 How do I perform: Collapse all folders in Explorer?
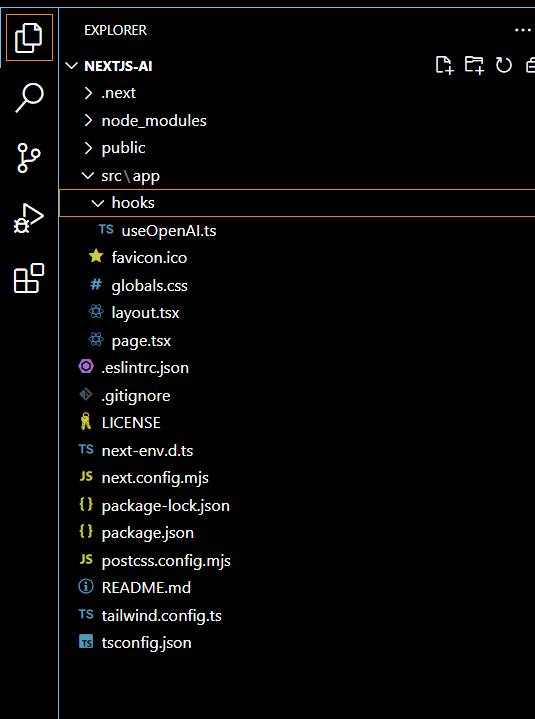[x=530, y=65]
